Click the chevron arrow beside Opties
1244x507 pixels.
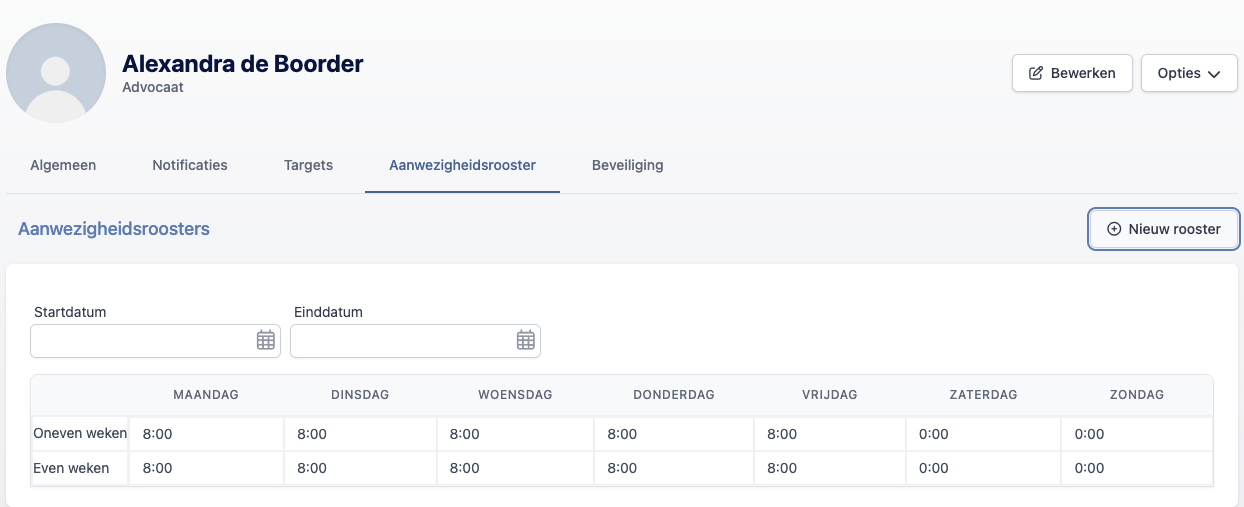1215,74
